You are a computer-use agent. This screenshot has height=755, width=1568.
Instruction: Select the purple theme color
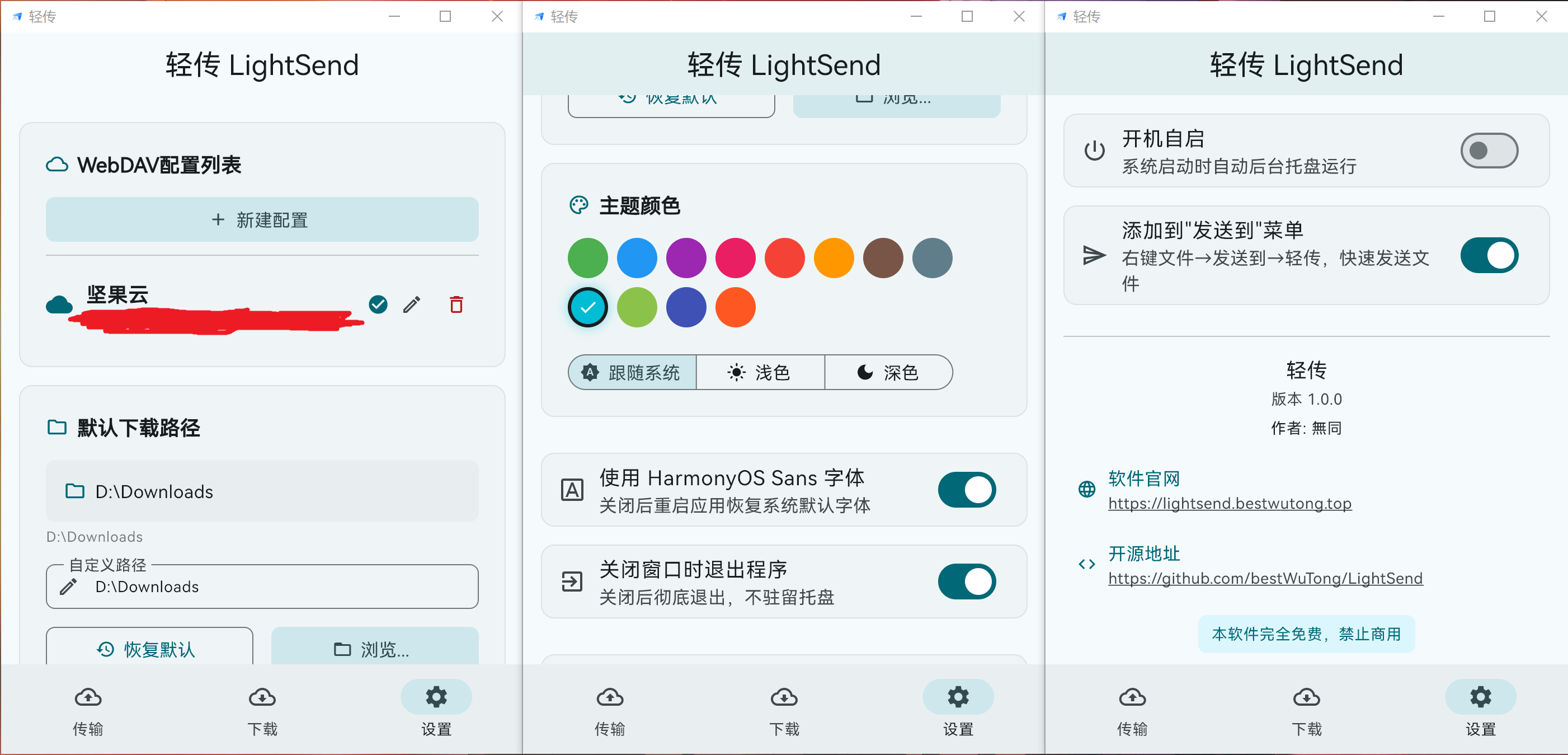pos(686,258)
